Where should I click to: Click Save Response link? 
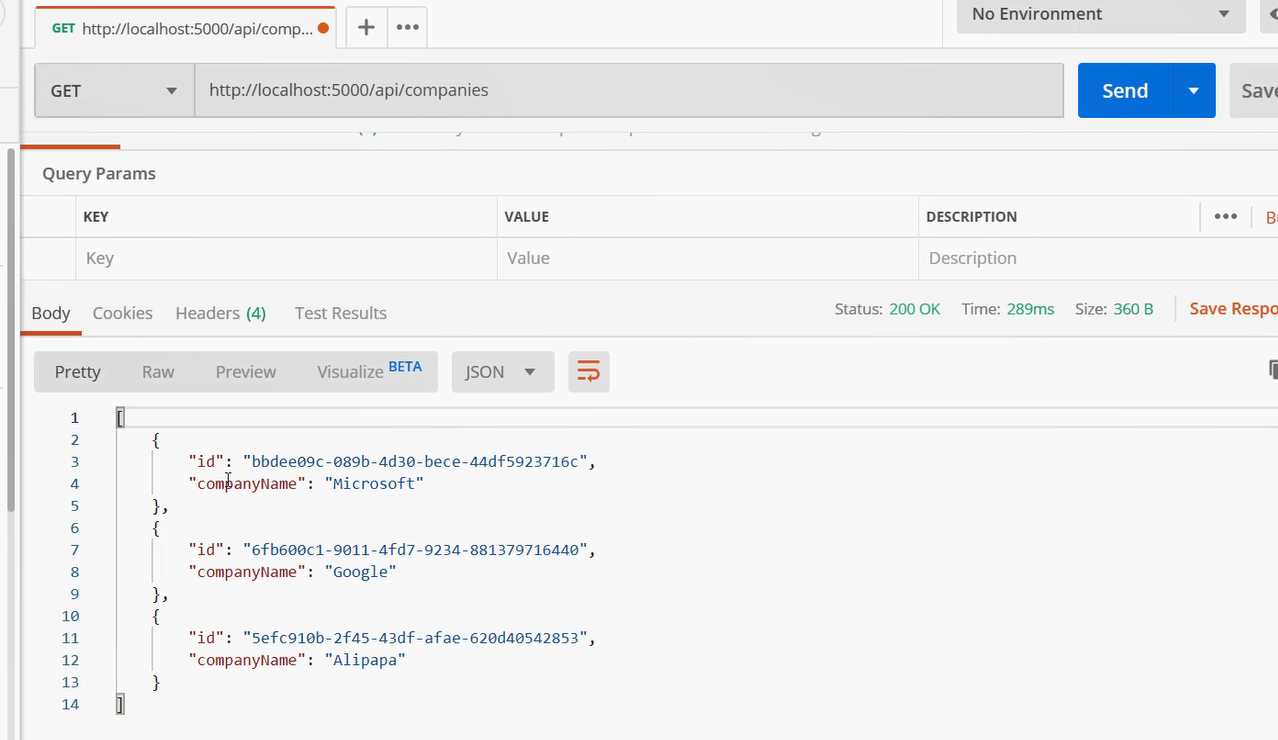(1233, 309)
